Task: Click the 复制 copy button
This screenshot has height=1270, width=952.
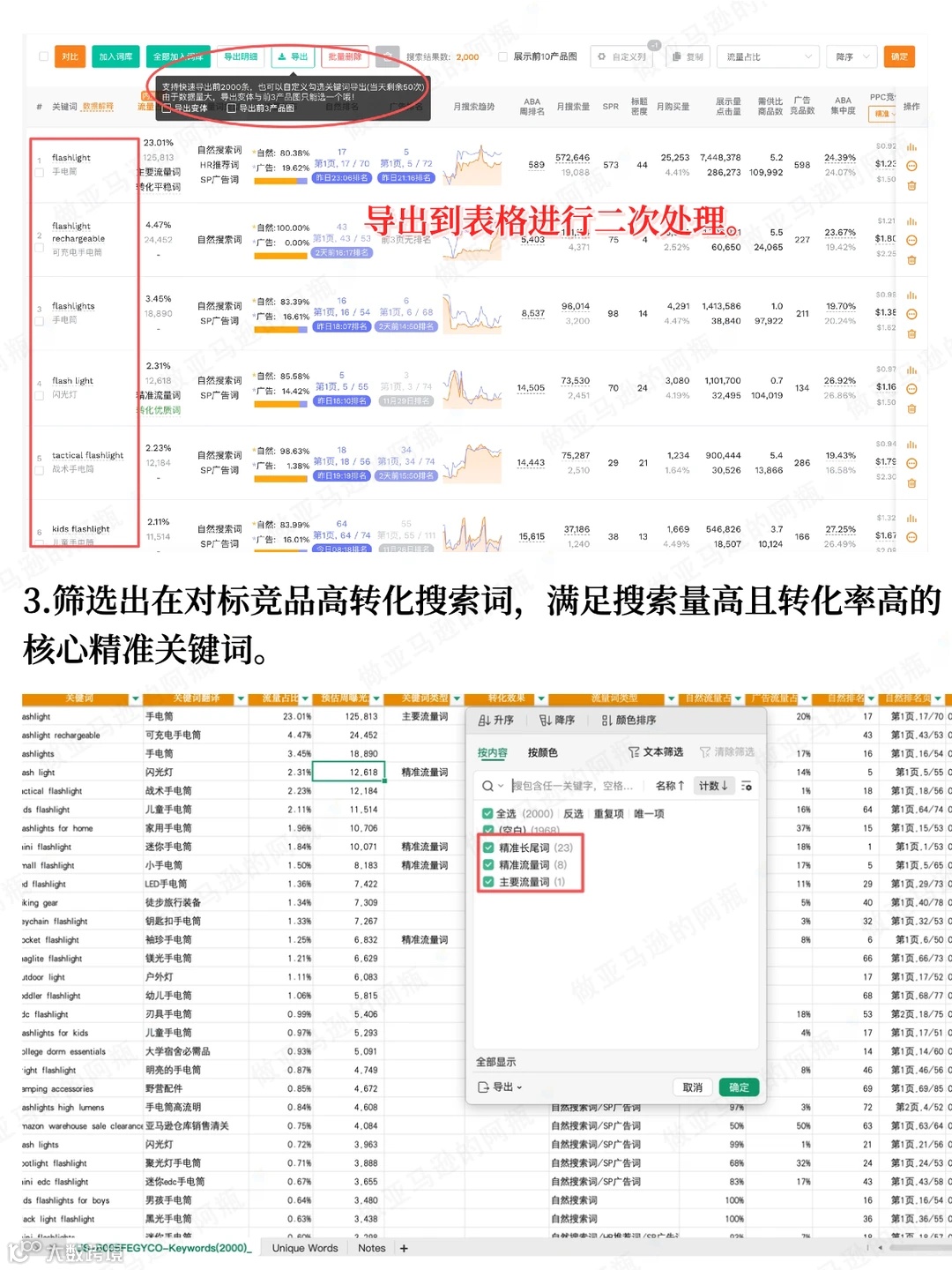Action: pyautogui.click(x=688, y=56)
